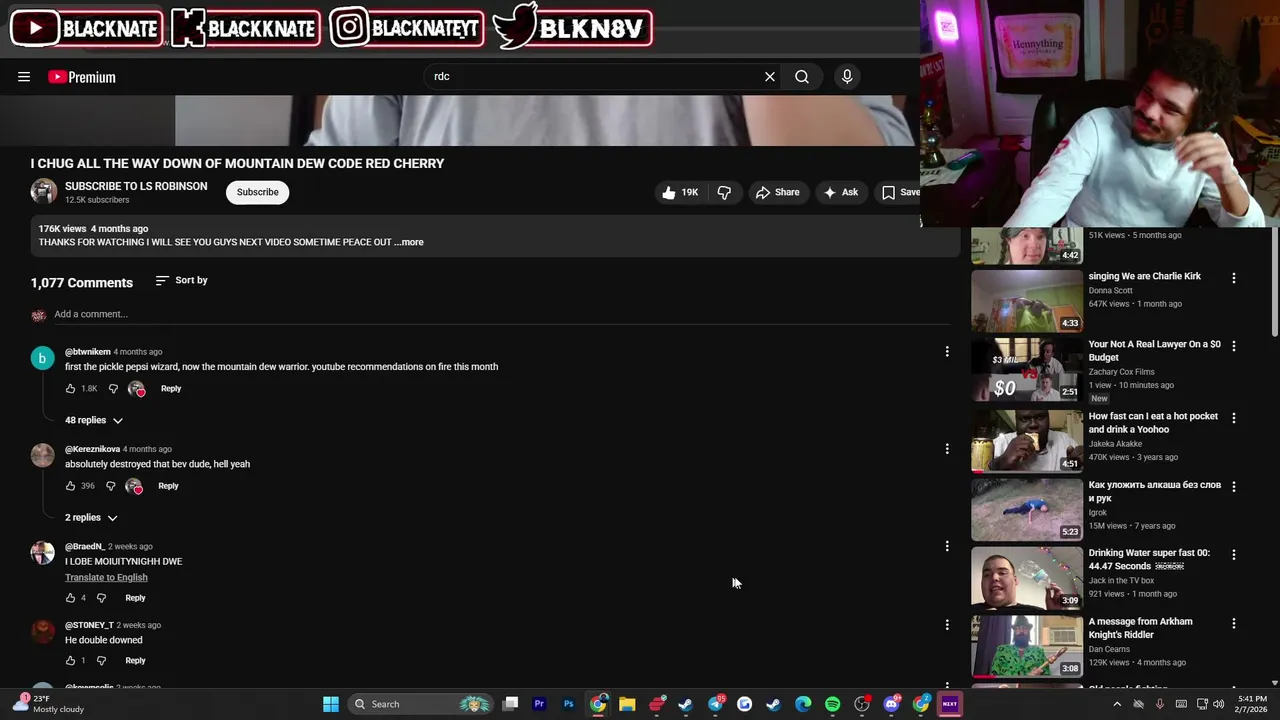Dislike @Kereznikova's comment
Screen dimensions: 1280x720
(111, 486)
